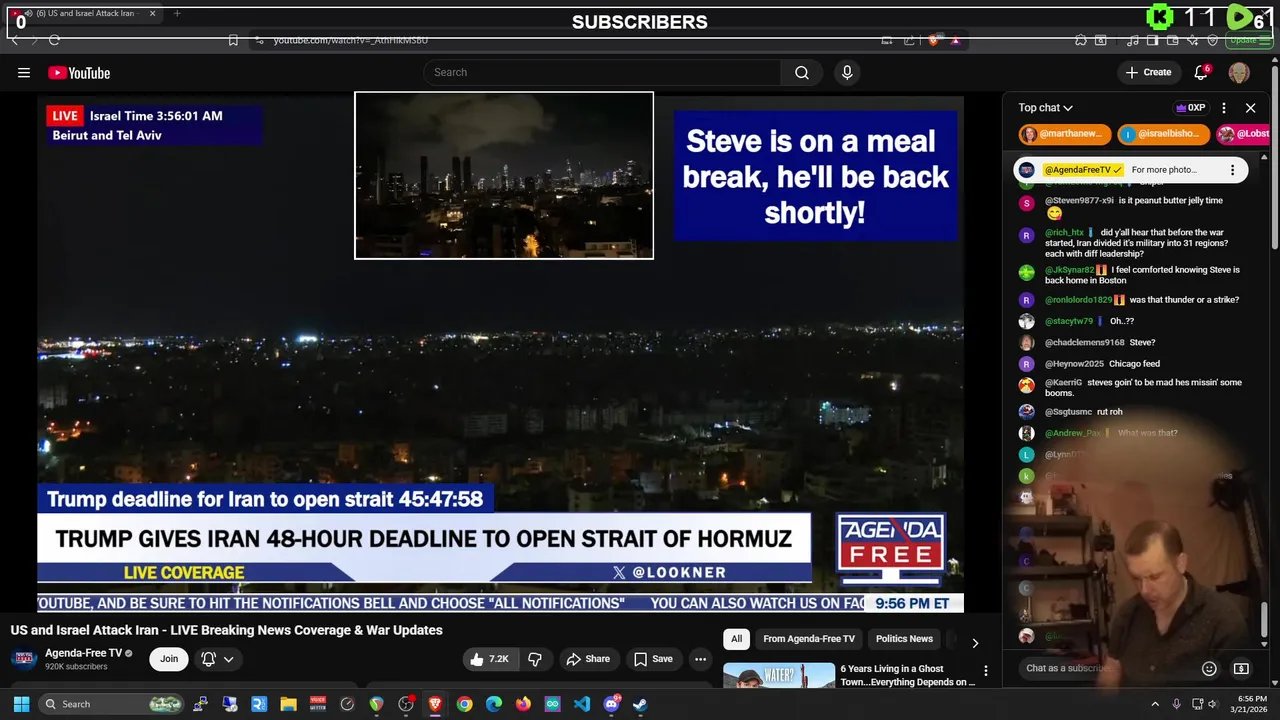Image resolution: width=1280 pixels, height=720 pixels.
Task: Open Brave browser from the taskbar
Action: click(435, 704)
